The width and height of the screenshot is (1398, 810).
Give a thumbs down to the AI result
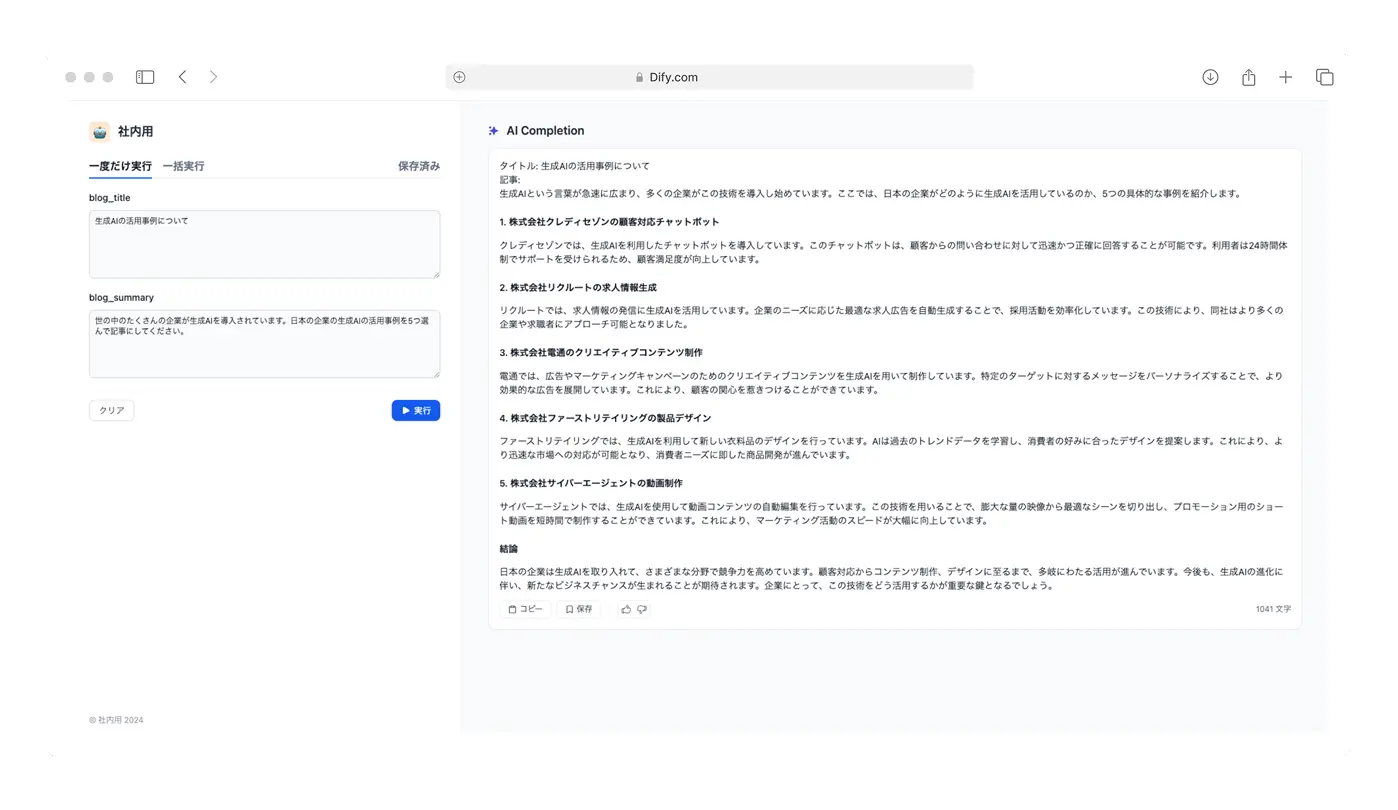pos(642,608)
